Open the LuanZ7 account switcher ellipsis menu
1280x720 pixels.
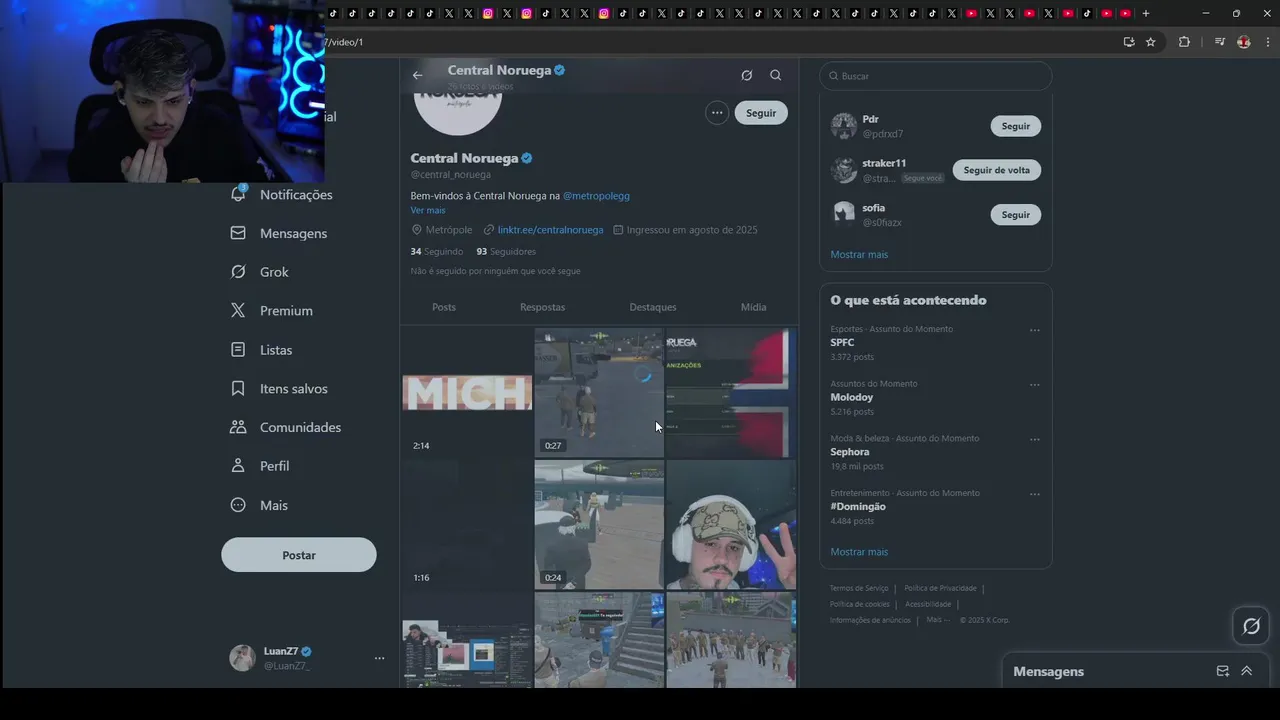[379, 658]
